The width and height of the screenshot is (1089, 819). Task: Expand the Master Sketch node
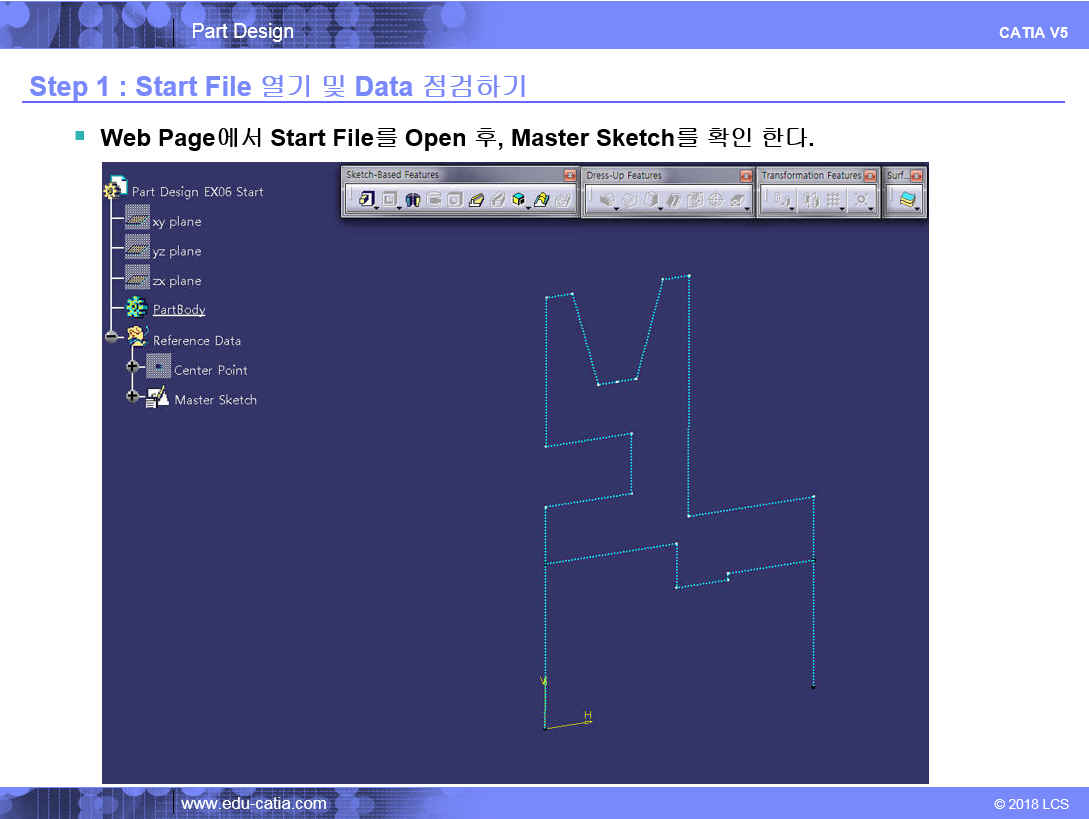pyautogui.click(x=132, y=397)
